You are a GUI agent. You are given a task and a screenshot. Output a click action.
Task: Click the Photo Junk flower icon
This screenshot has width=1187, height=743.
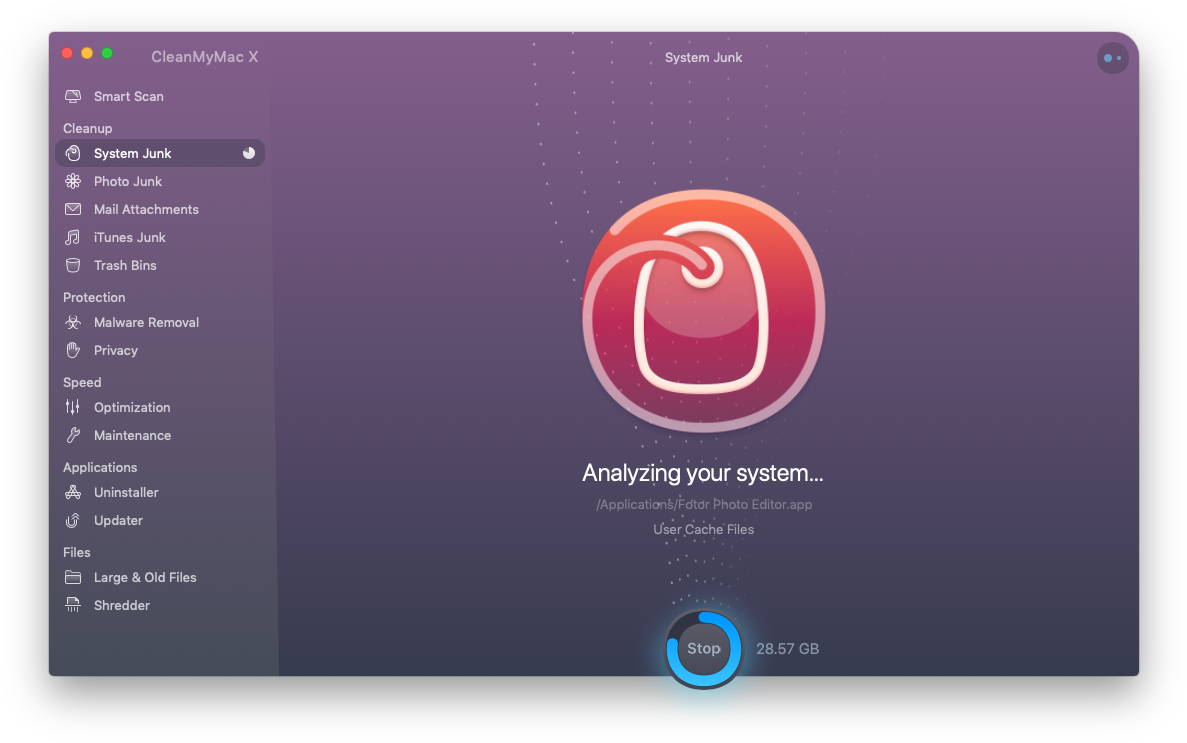[73, 181]
